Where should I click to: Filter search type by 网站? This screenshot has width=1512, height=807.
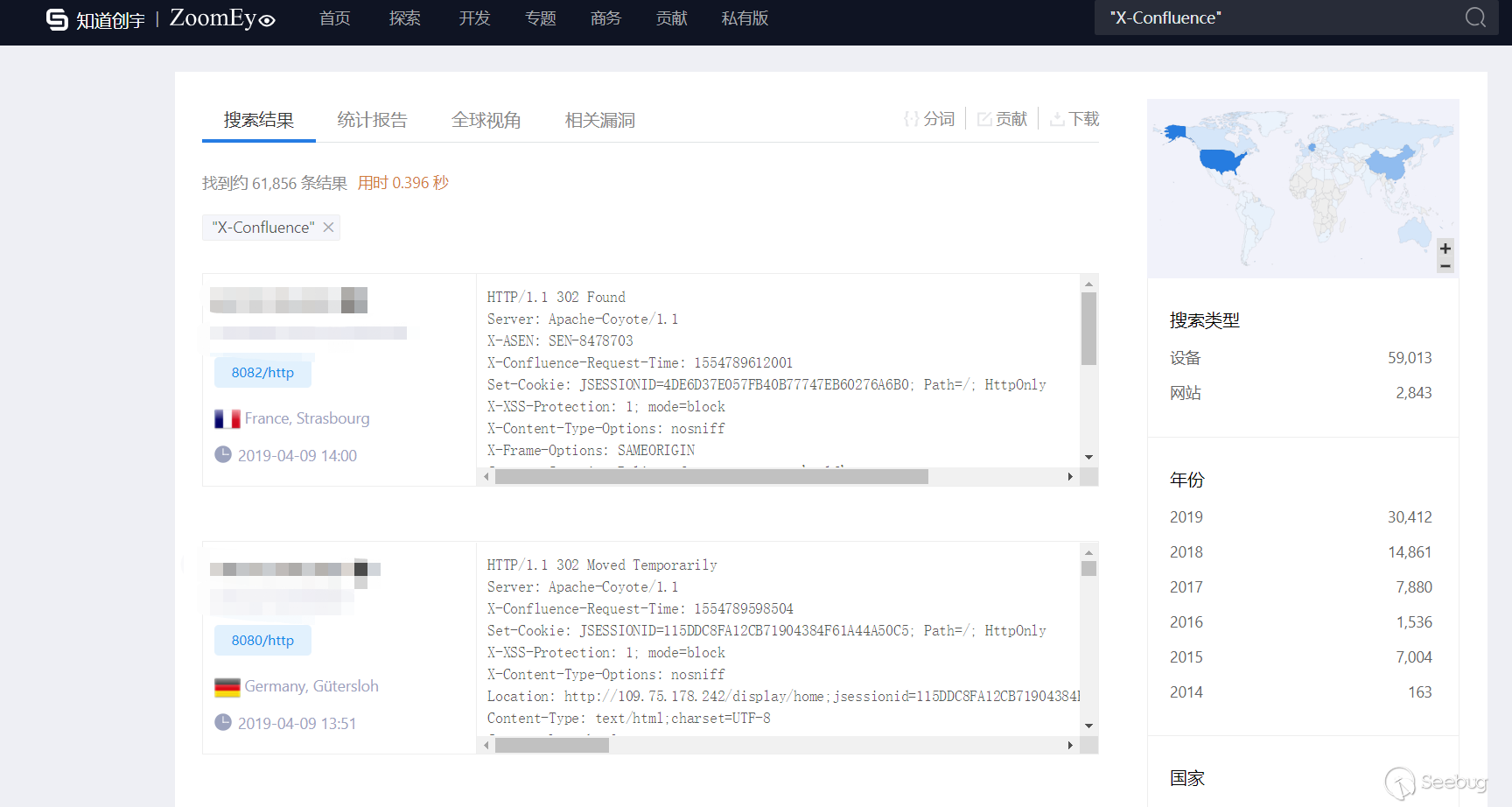pyautogui.click(x=1301, y=393)
